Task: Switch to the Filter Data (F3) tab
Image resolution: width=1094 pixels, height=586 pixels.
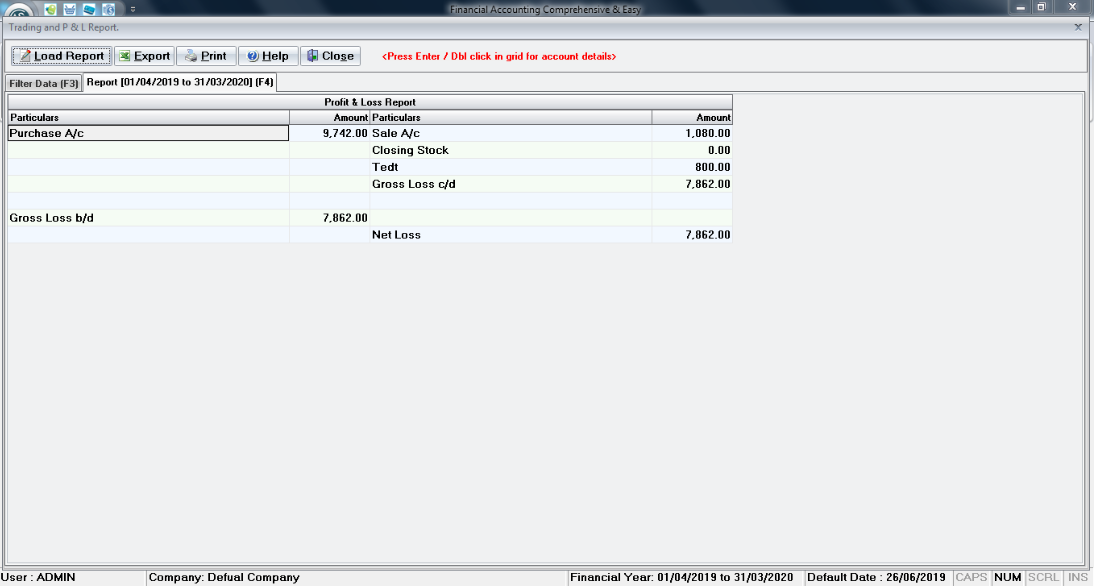Action: coord(43,83)
